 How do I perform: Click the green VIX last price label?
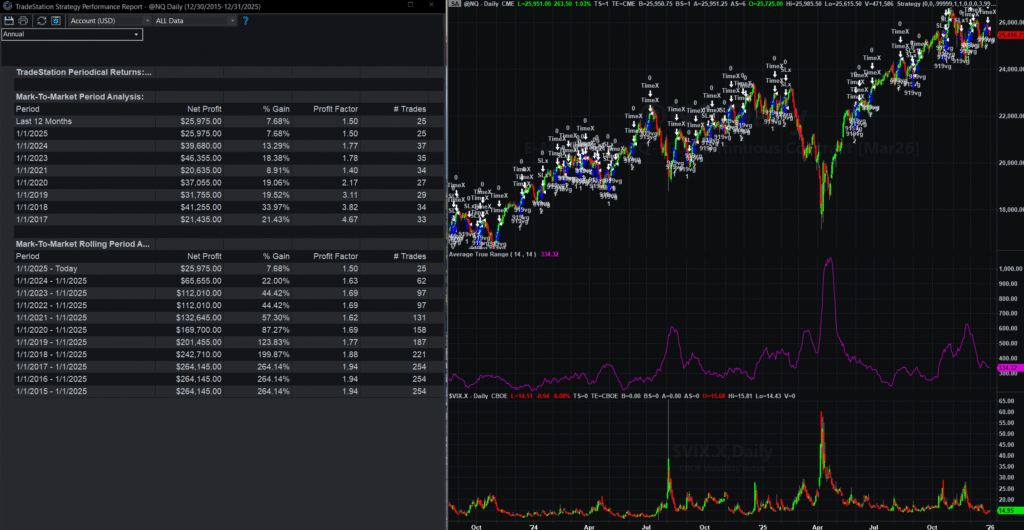1004,511
